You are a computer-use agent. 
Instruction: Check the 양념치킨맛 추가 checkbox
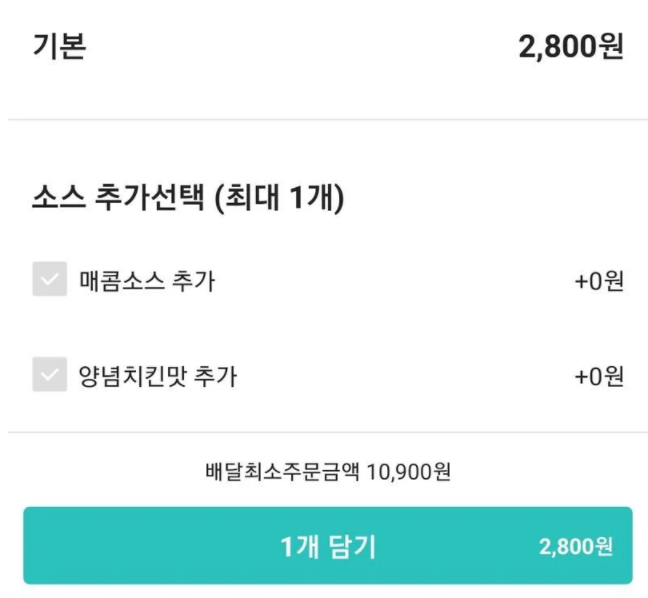point(49,375)
